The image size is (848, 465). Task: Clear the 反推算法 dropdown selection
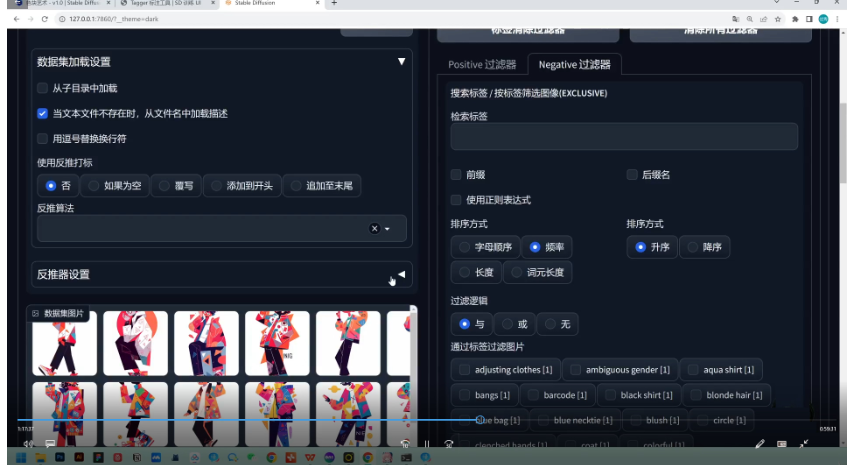[x=374, y=228]
